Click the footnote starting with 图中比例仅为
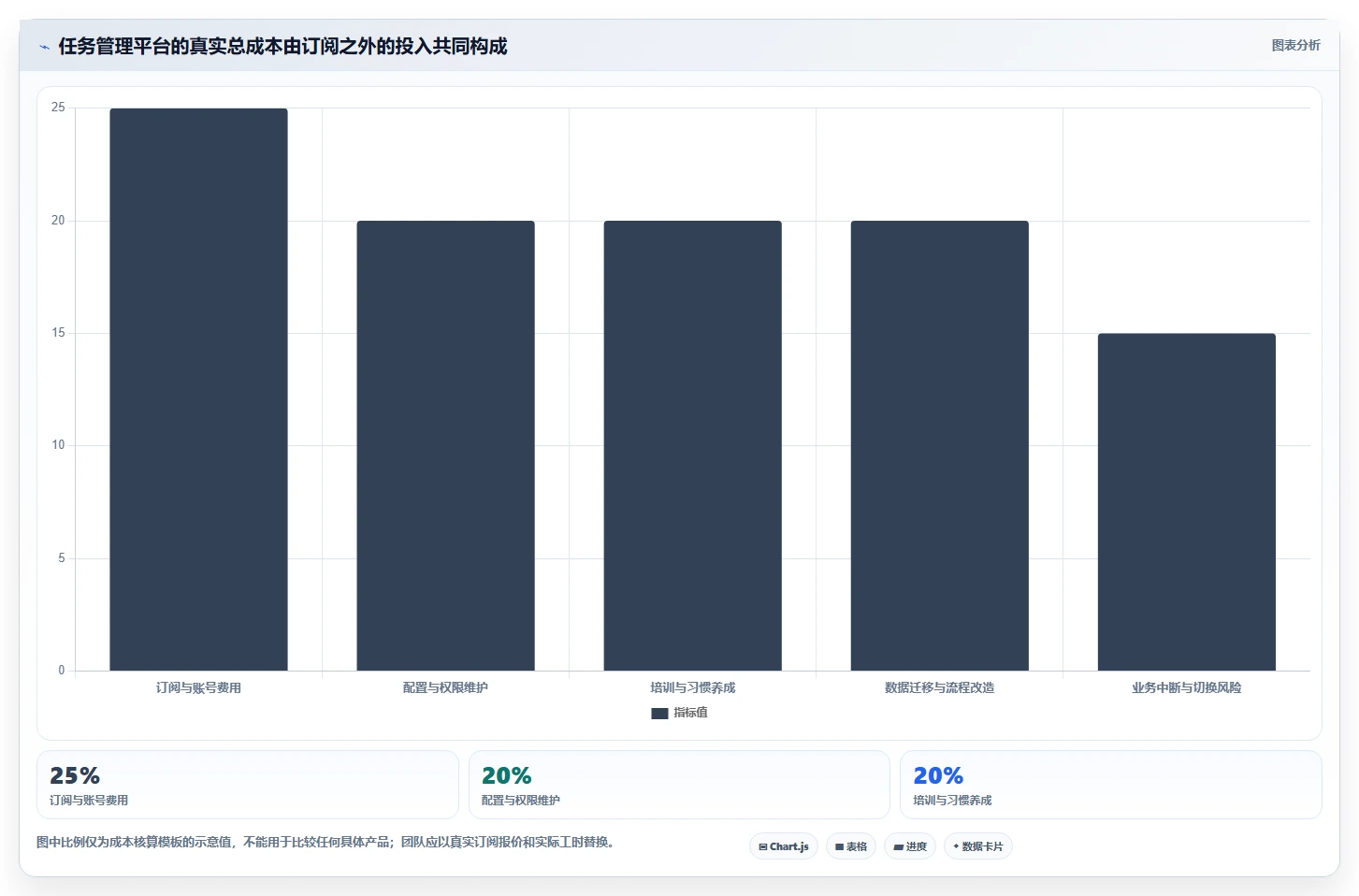 (x=327, y=842)
